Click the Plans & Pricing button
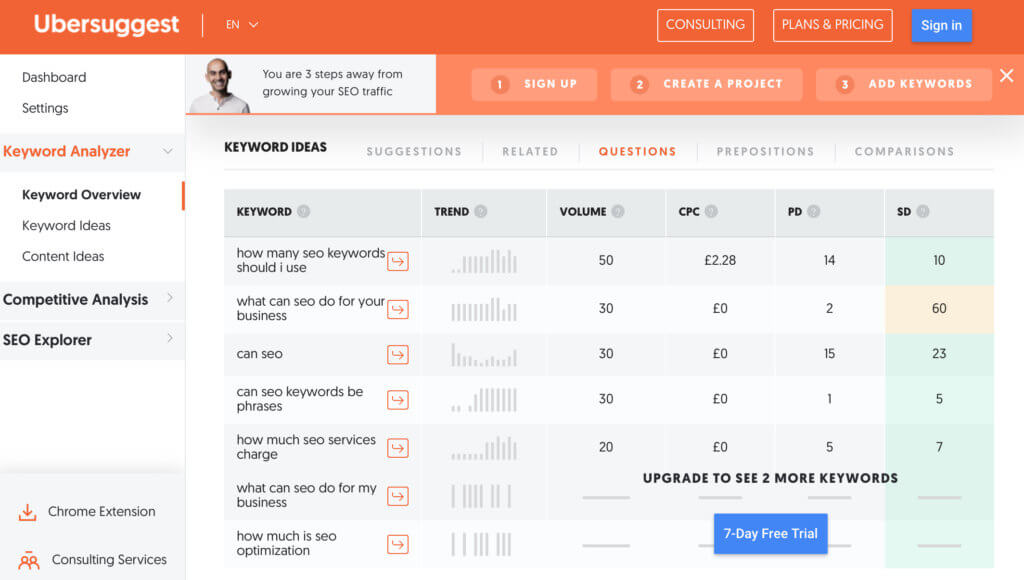 833,25
